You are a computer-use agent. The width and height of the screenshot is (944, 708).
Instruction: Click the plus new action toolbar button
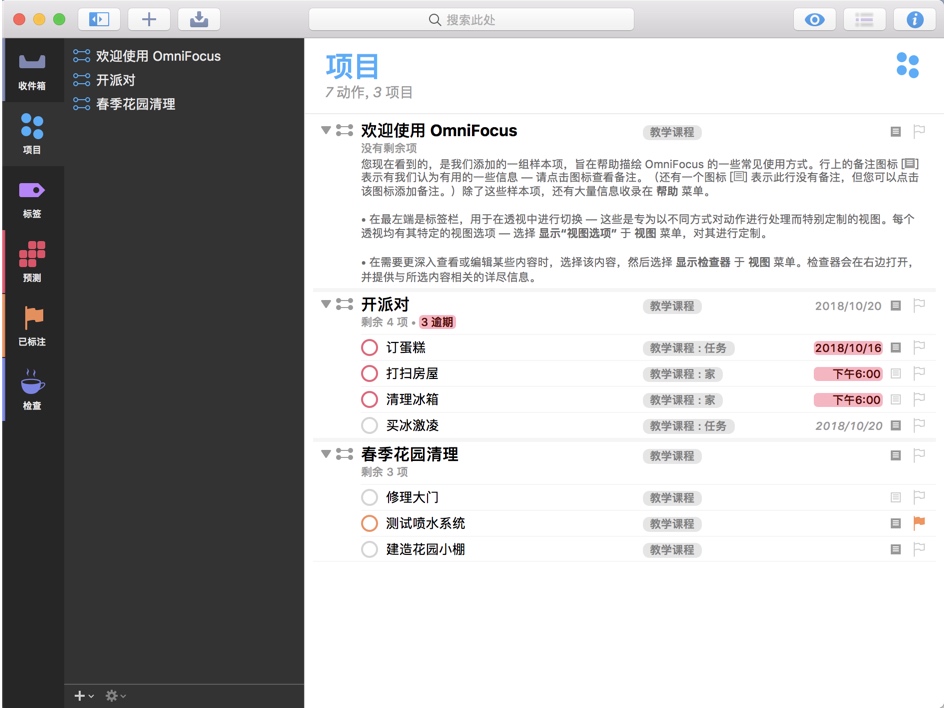149,19
